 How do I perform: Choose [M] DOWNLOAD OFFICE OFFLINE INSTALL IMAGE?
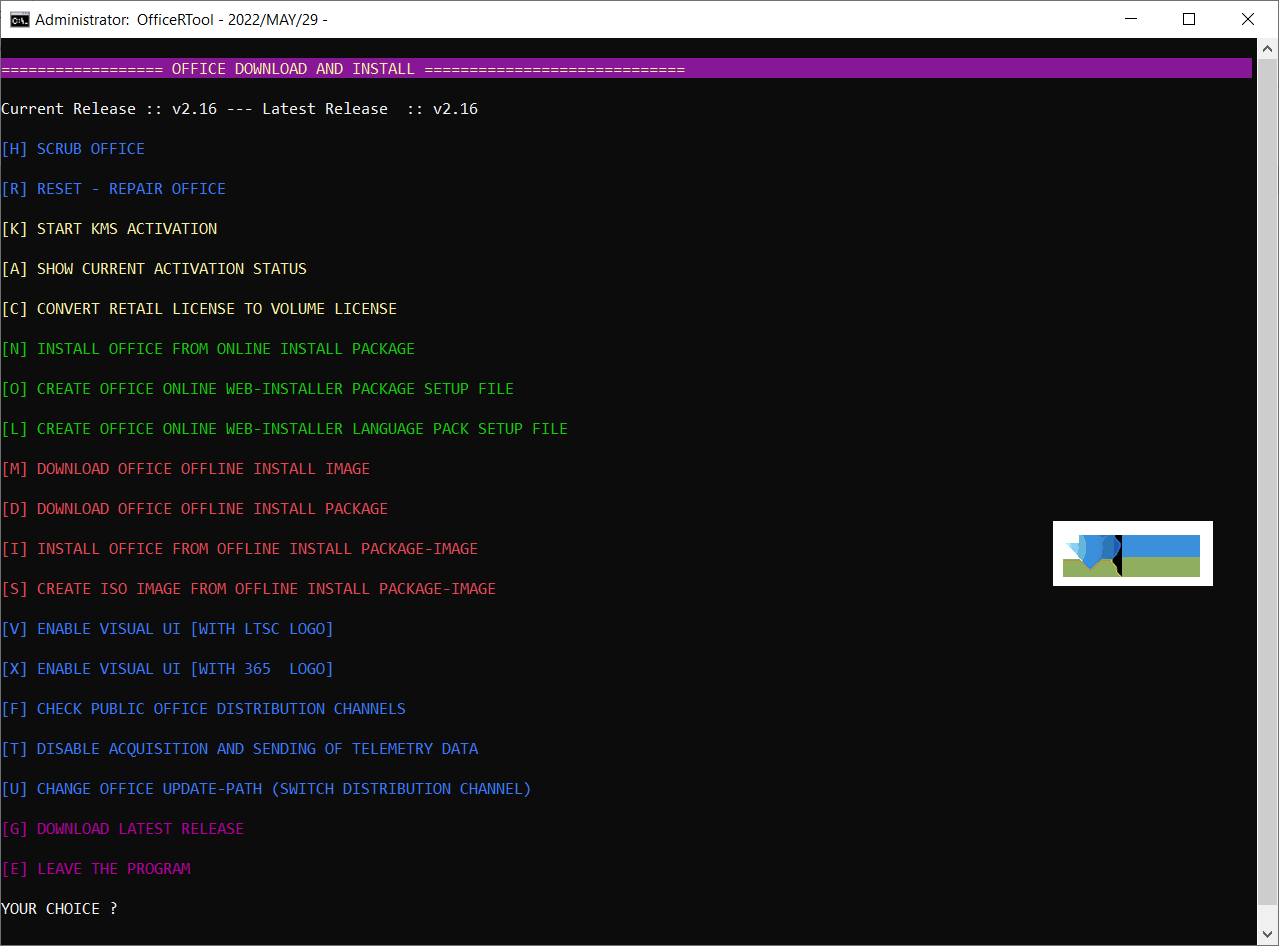pyautogui.click(x=186, y=469)
